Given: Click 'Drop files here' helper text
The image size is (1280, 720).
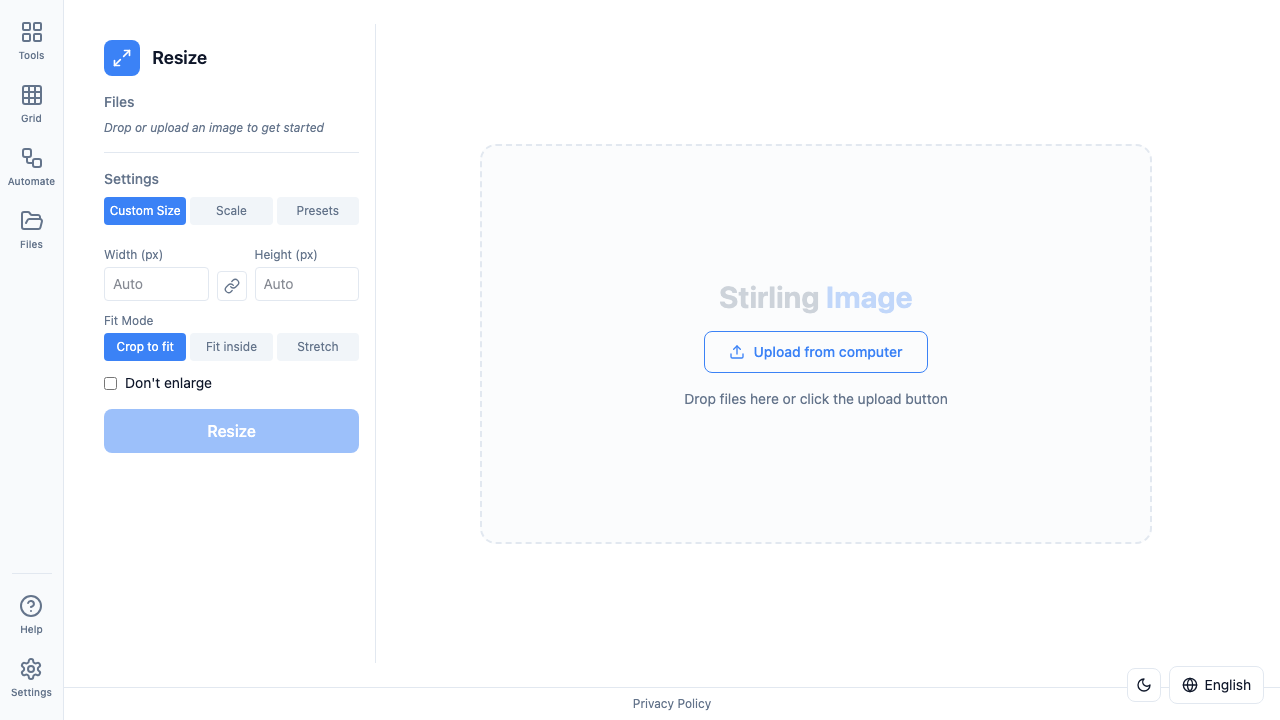Looking at the screenshot, I should [816, 399].
